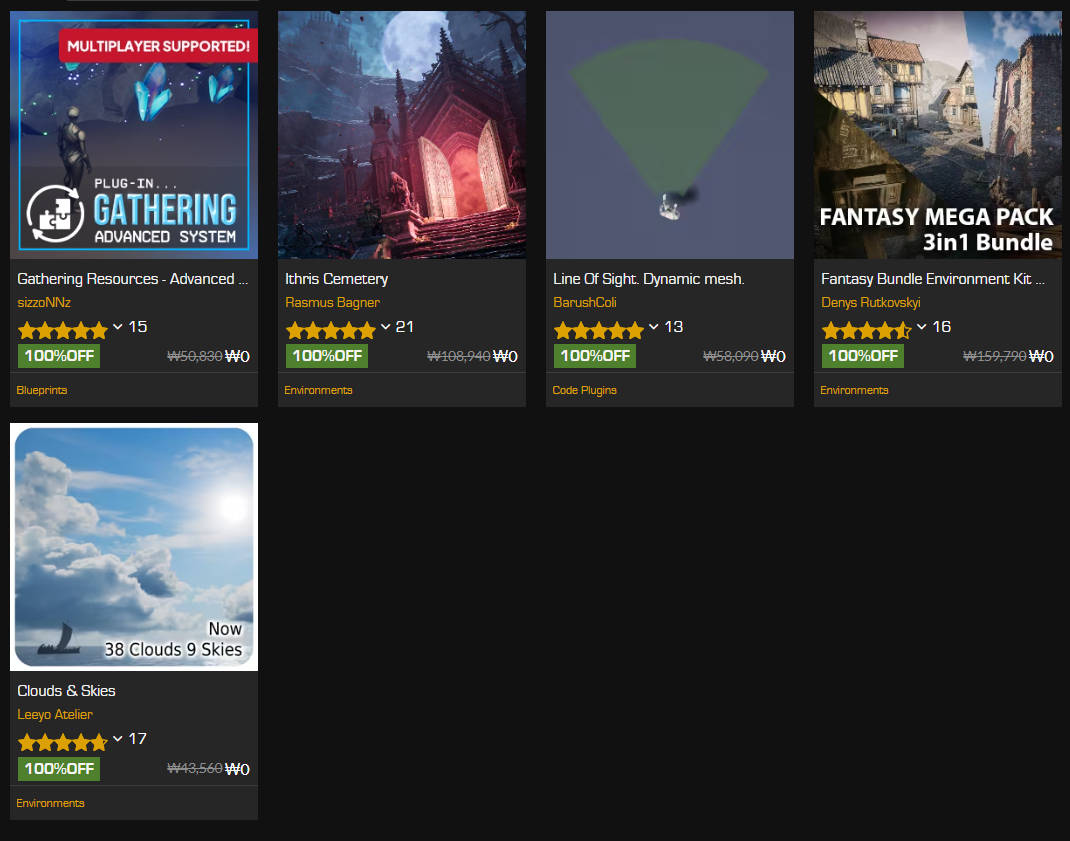Screen dimensions: 1070x841
Task: Open the Fantasy Mega Pack bundle thumbnail
Action: click(938, 134)
